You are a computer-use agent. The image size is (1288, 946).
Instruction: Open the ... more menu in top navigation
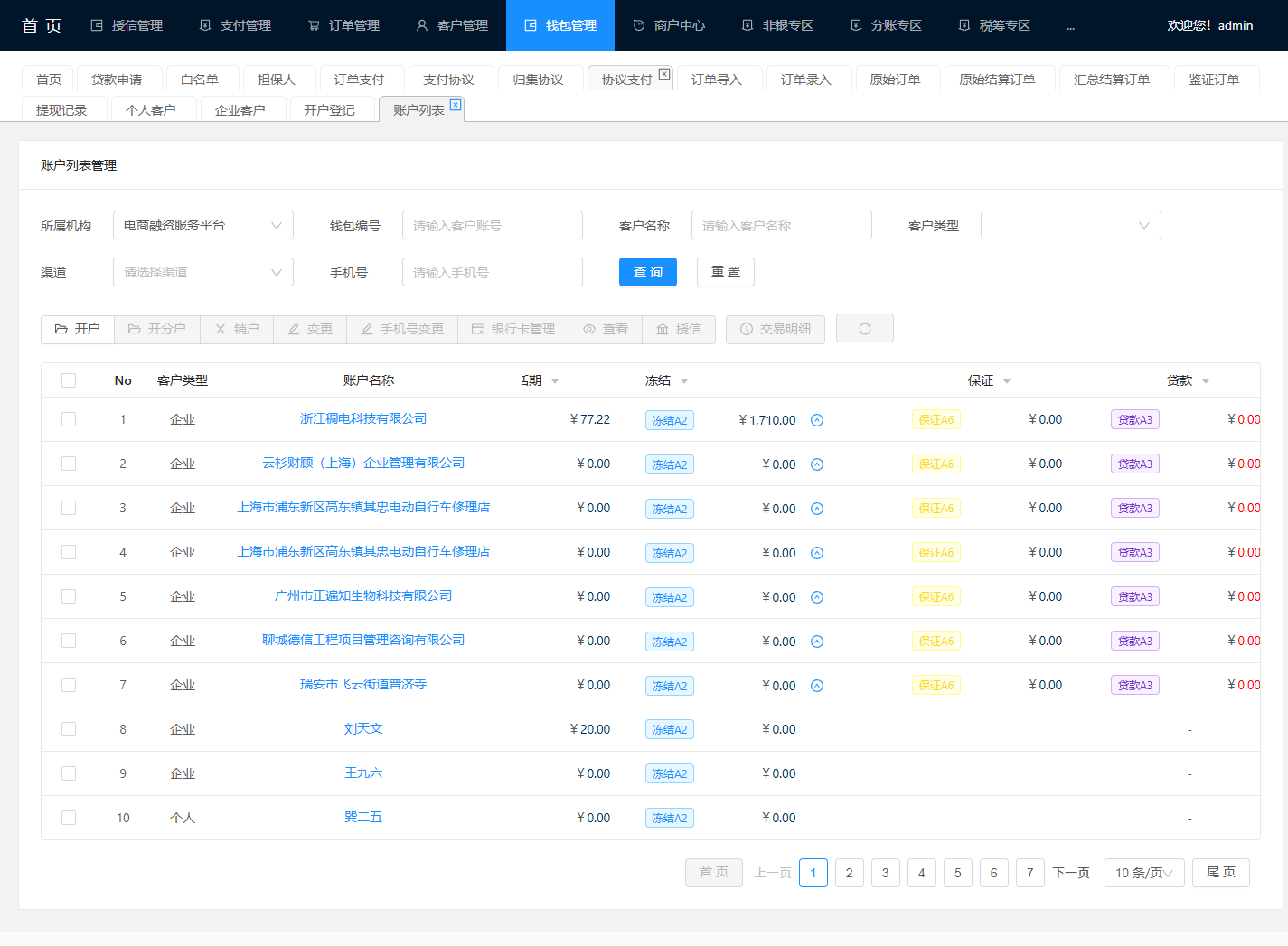[1070, 26]
